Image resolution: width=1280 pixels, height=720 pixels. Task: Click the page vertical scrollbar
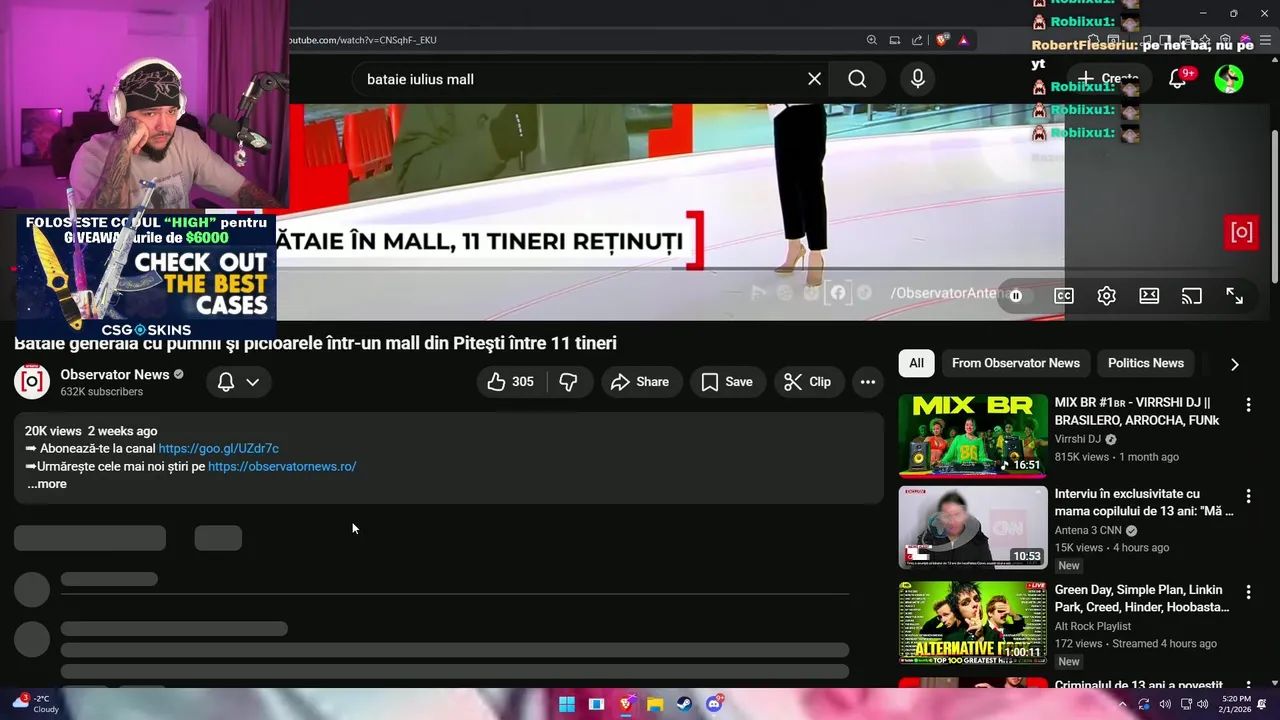pyautogui.click(x=1274, y=206)
